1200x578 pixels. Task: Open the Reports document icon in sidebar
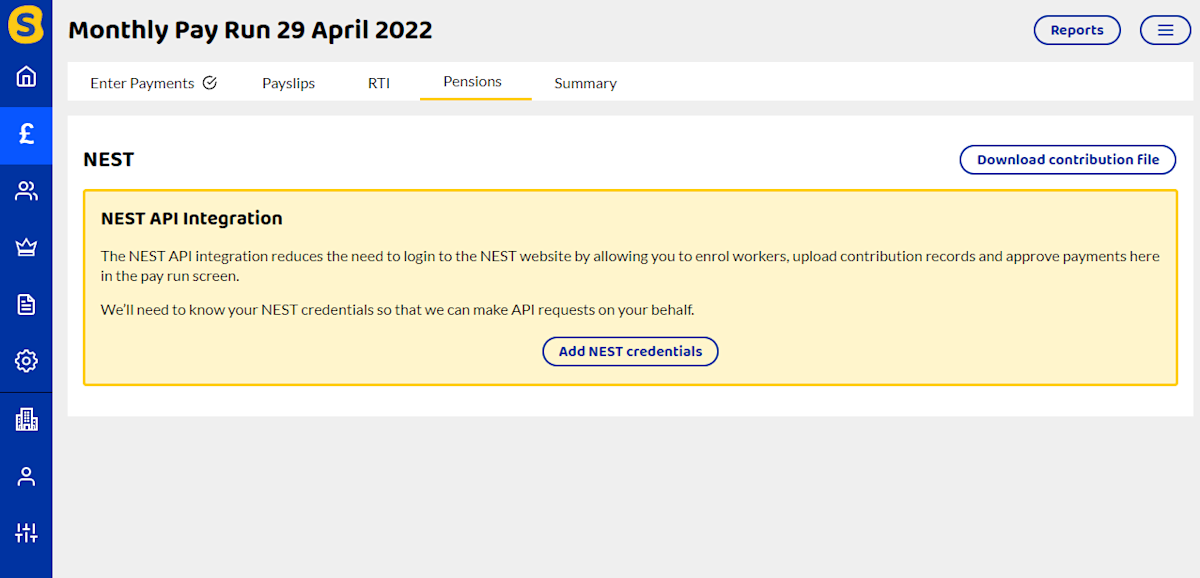[x=26, y=304]
